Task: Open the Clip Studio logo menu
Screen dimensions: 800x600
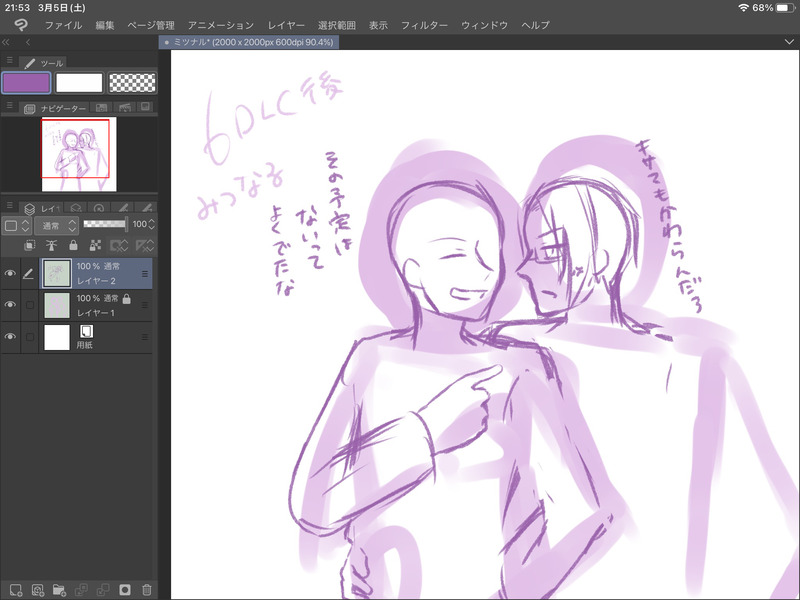Action: [21, 24]
